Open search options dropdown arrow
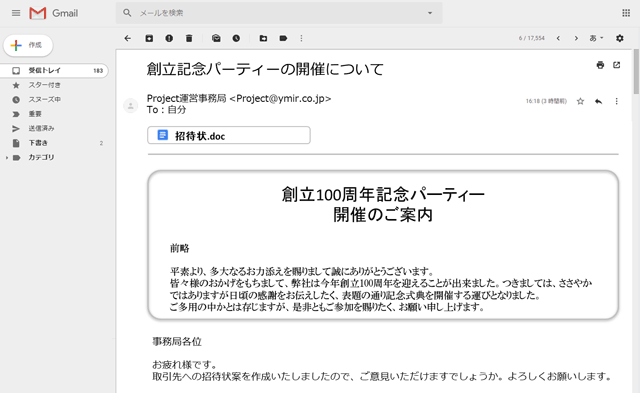 [430, 13]
